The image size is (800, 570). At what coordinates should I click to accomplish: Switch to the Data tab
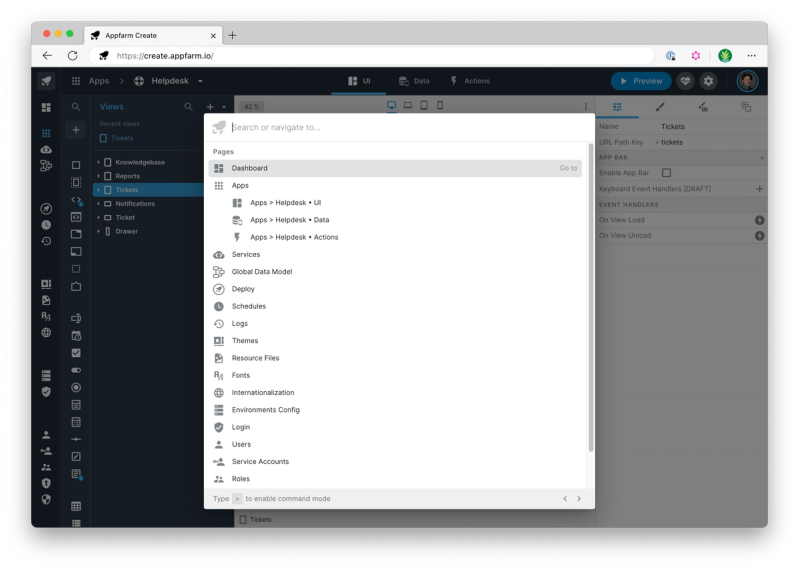click(x=414, y=81)
